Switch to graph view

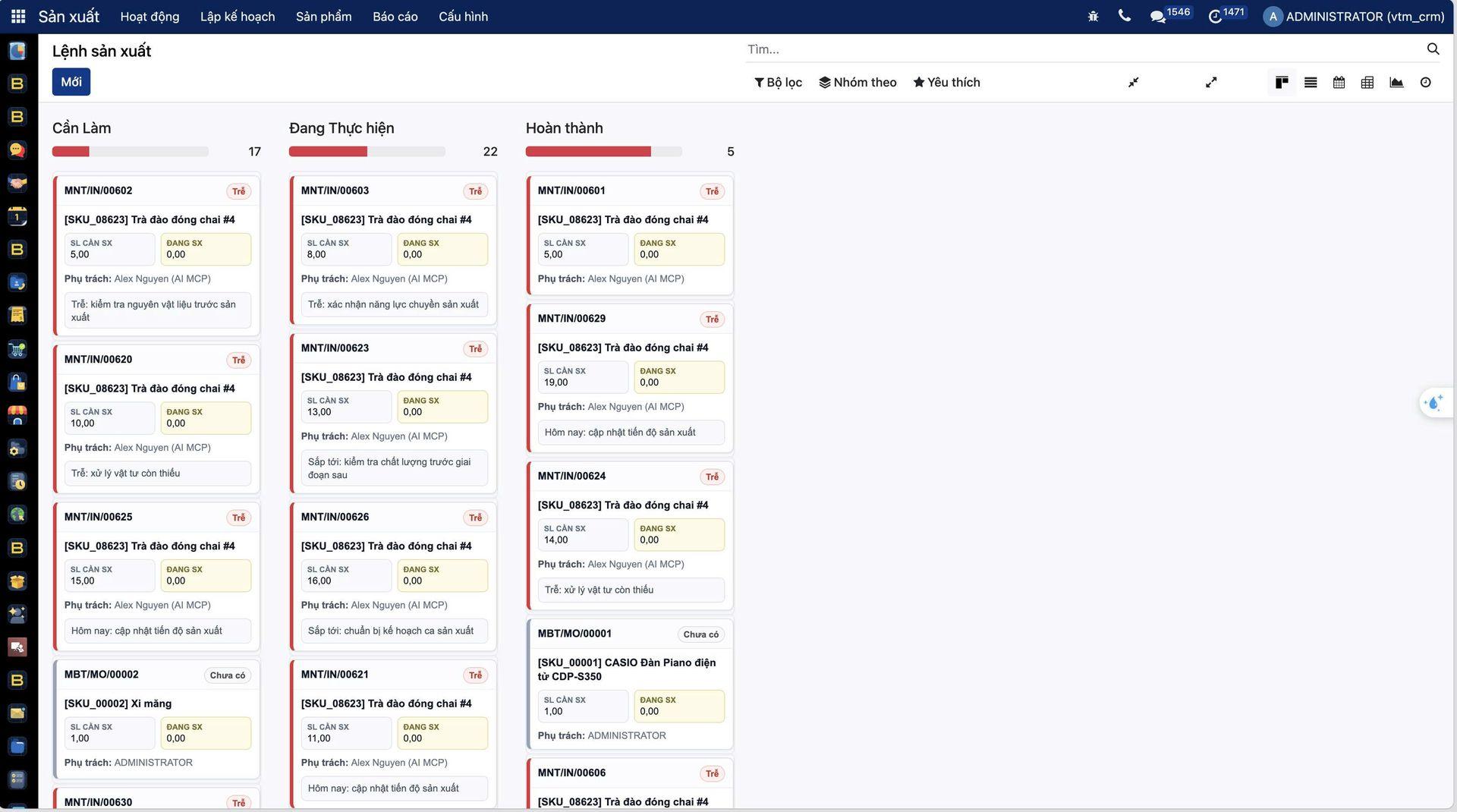coord(1396,82)
